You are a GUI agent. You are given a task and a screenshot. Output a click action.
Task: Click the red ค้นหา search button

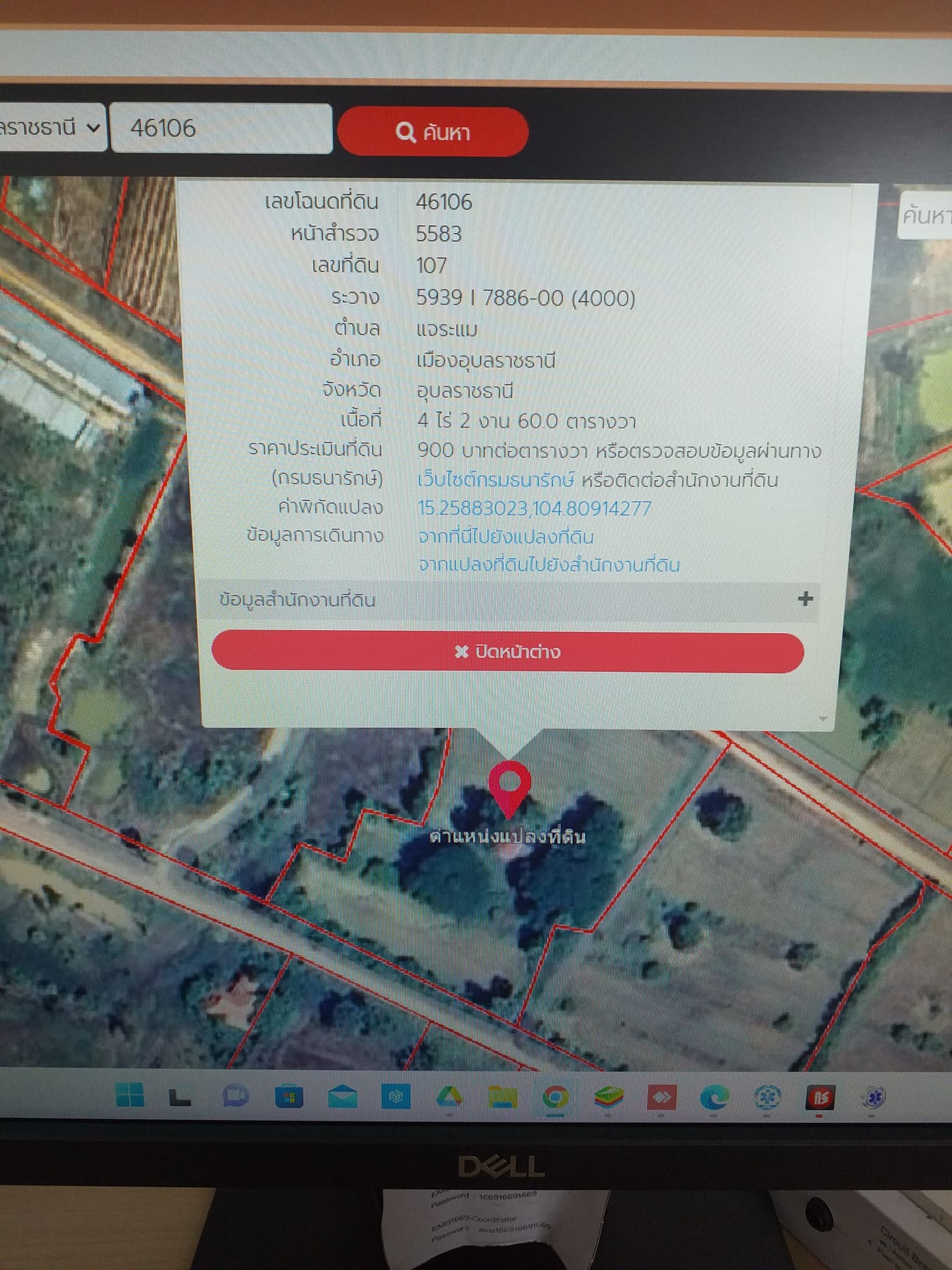(433, 131)
